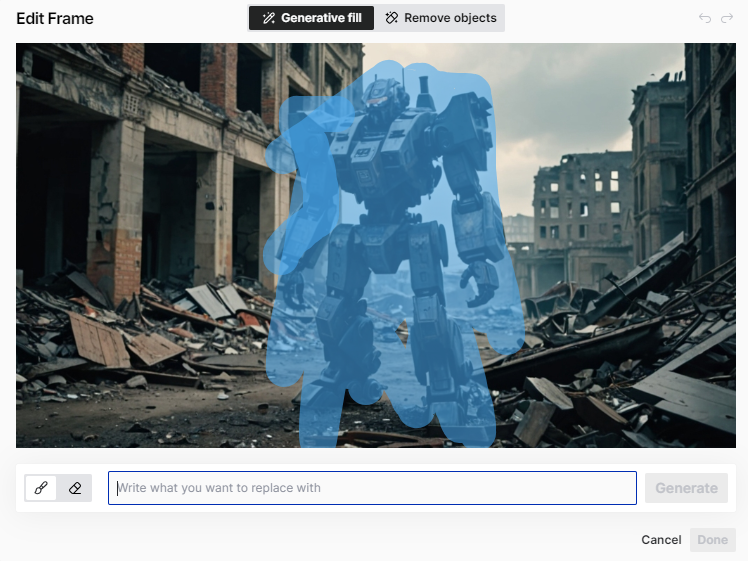Select the brush tool icon

(41, 488)
